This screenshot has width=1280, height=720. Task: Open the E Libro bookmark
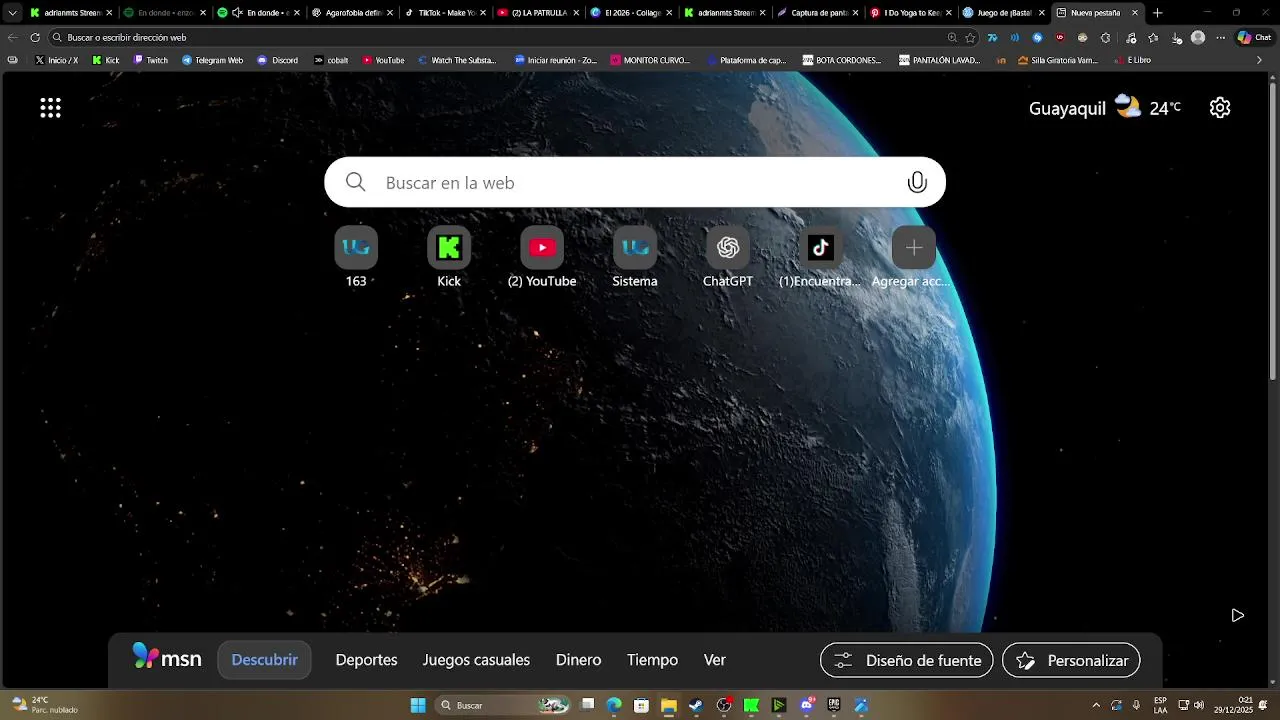[1132, 60]
